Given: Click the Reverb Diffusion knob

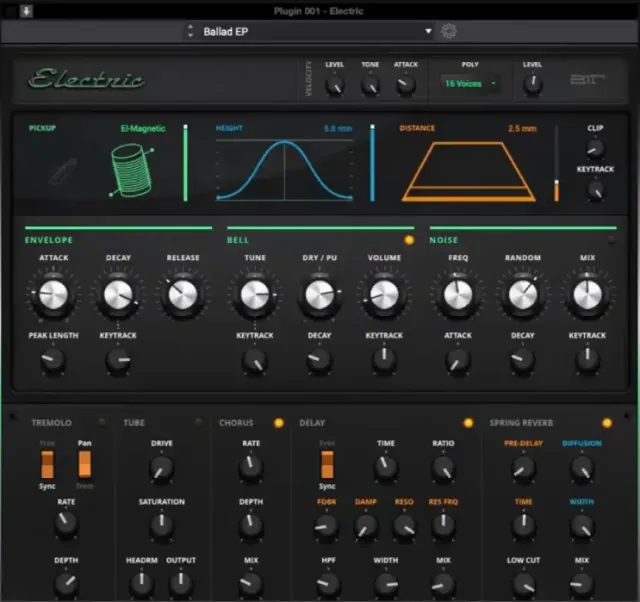Looking at the screenshot, I should coord(582,468).
